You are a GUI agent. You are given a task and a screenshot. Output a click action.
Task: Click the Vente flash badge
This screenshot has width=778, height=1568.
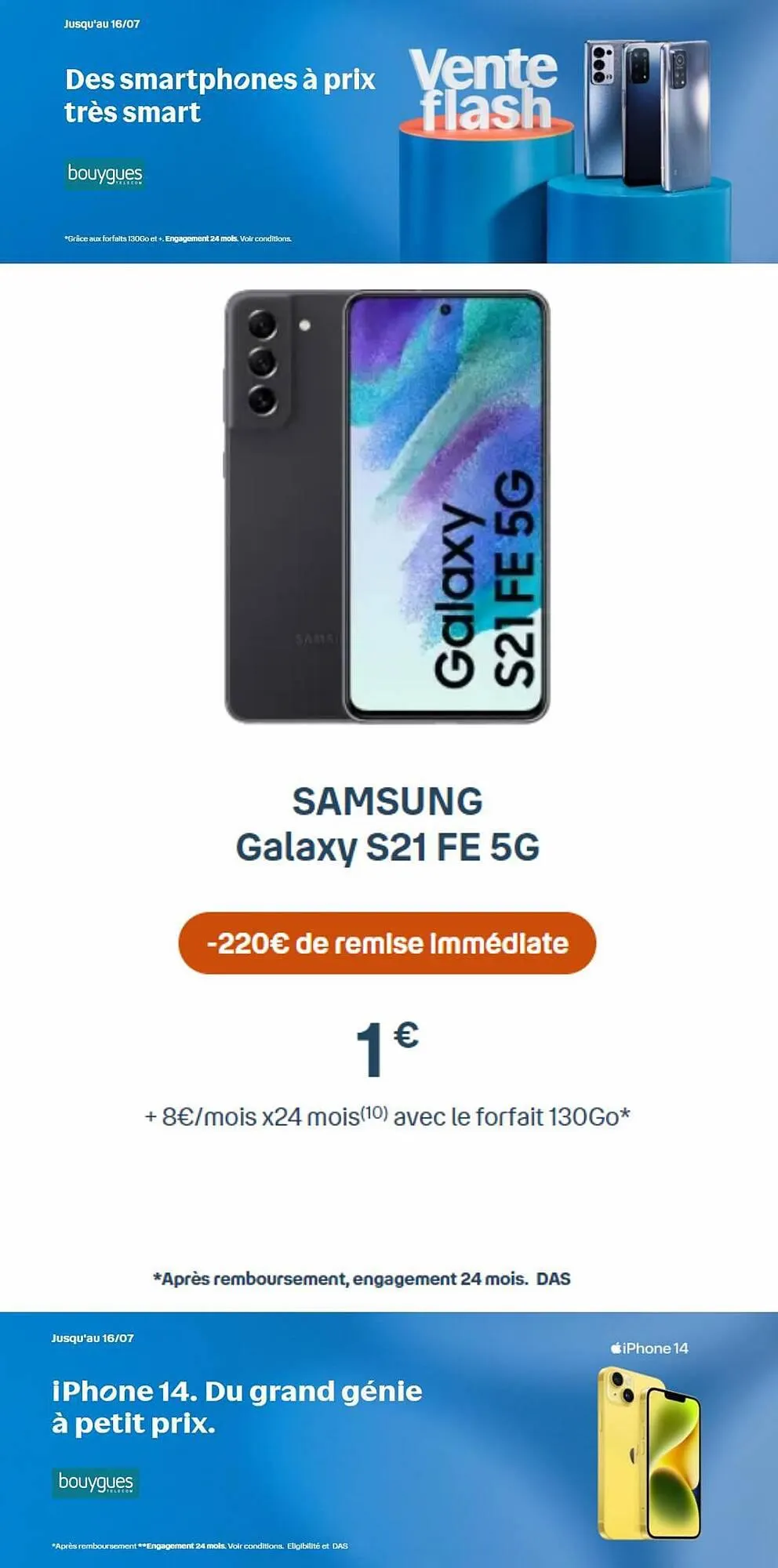pos(484,89)
